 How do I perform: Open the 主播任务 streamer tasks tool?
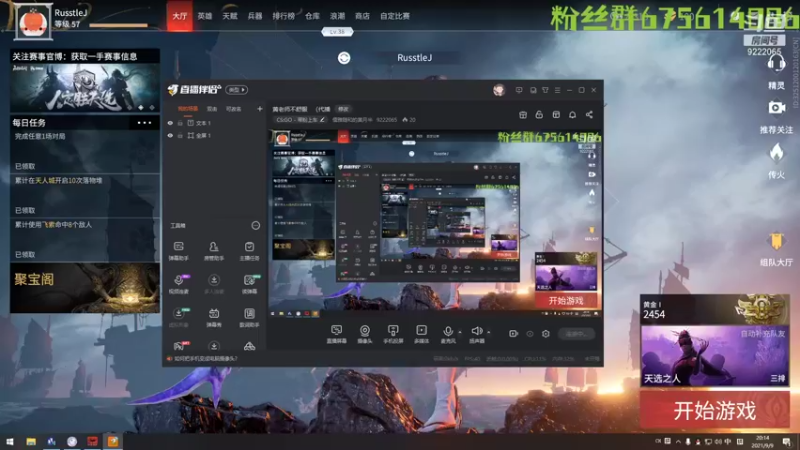tap(249, 251)
